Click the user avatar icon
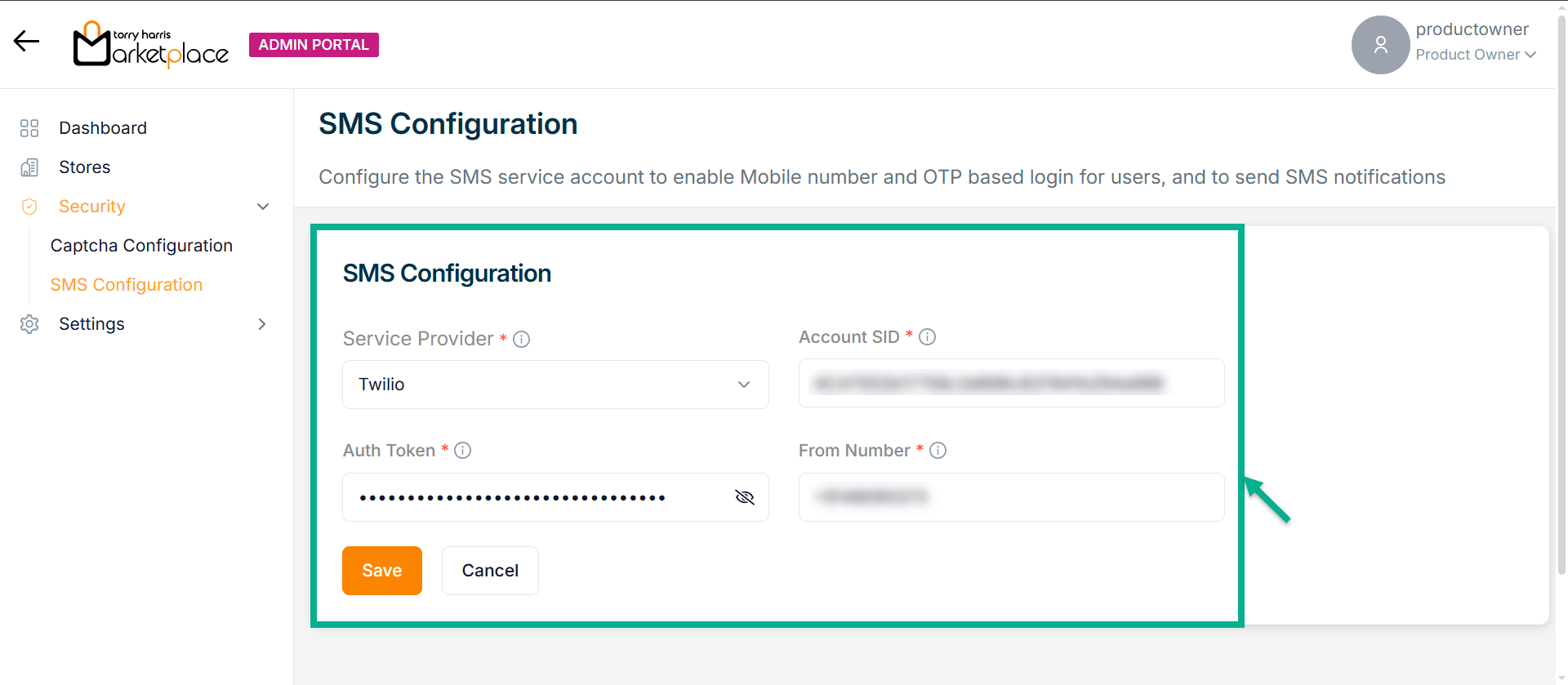This screenshot has height=685, width=1568. [x=1380, y=45]
